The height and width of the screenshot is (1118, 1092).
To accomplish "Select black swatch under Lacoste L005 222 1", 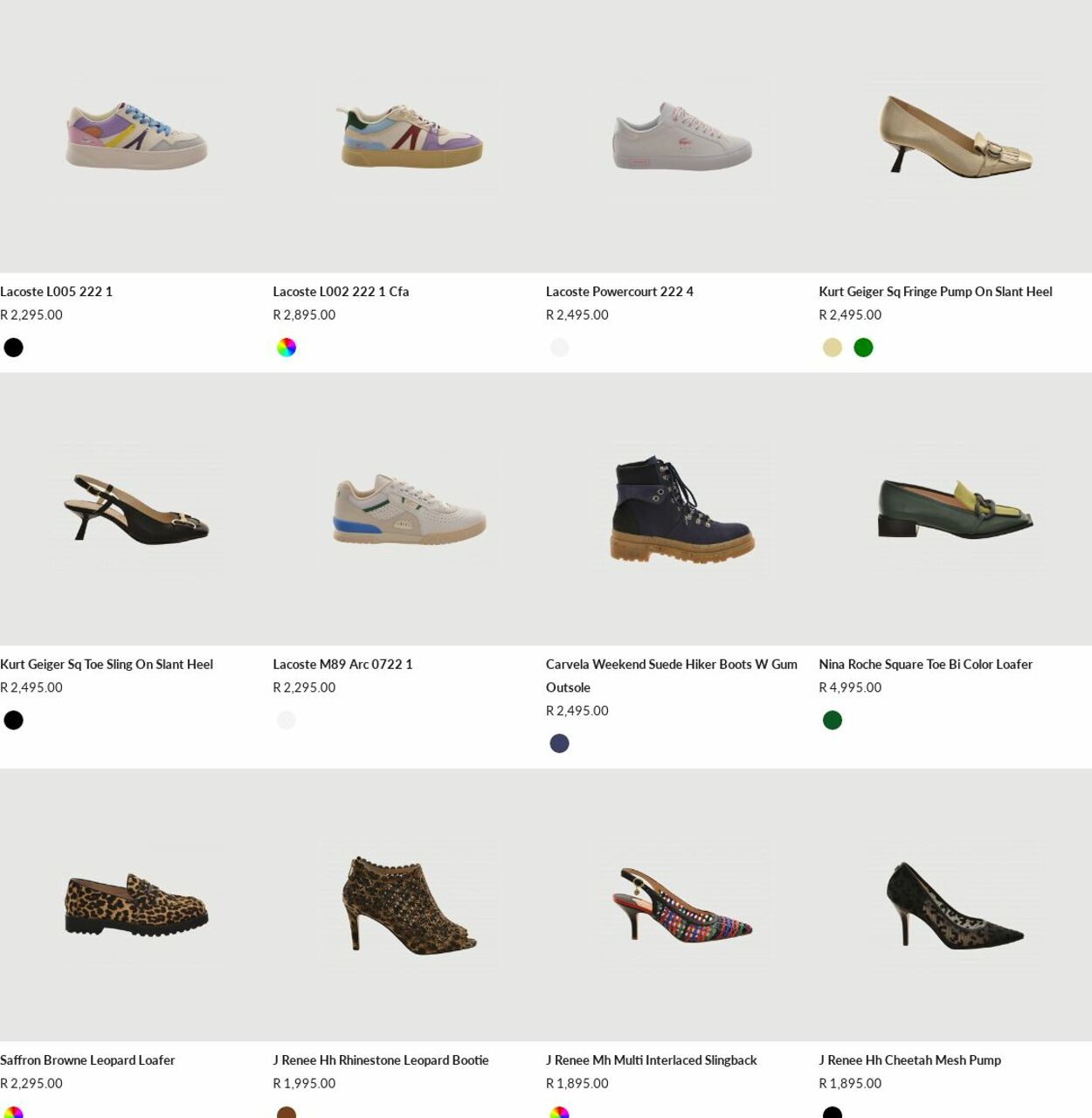I will pos(14,348).
